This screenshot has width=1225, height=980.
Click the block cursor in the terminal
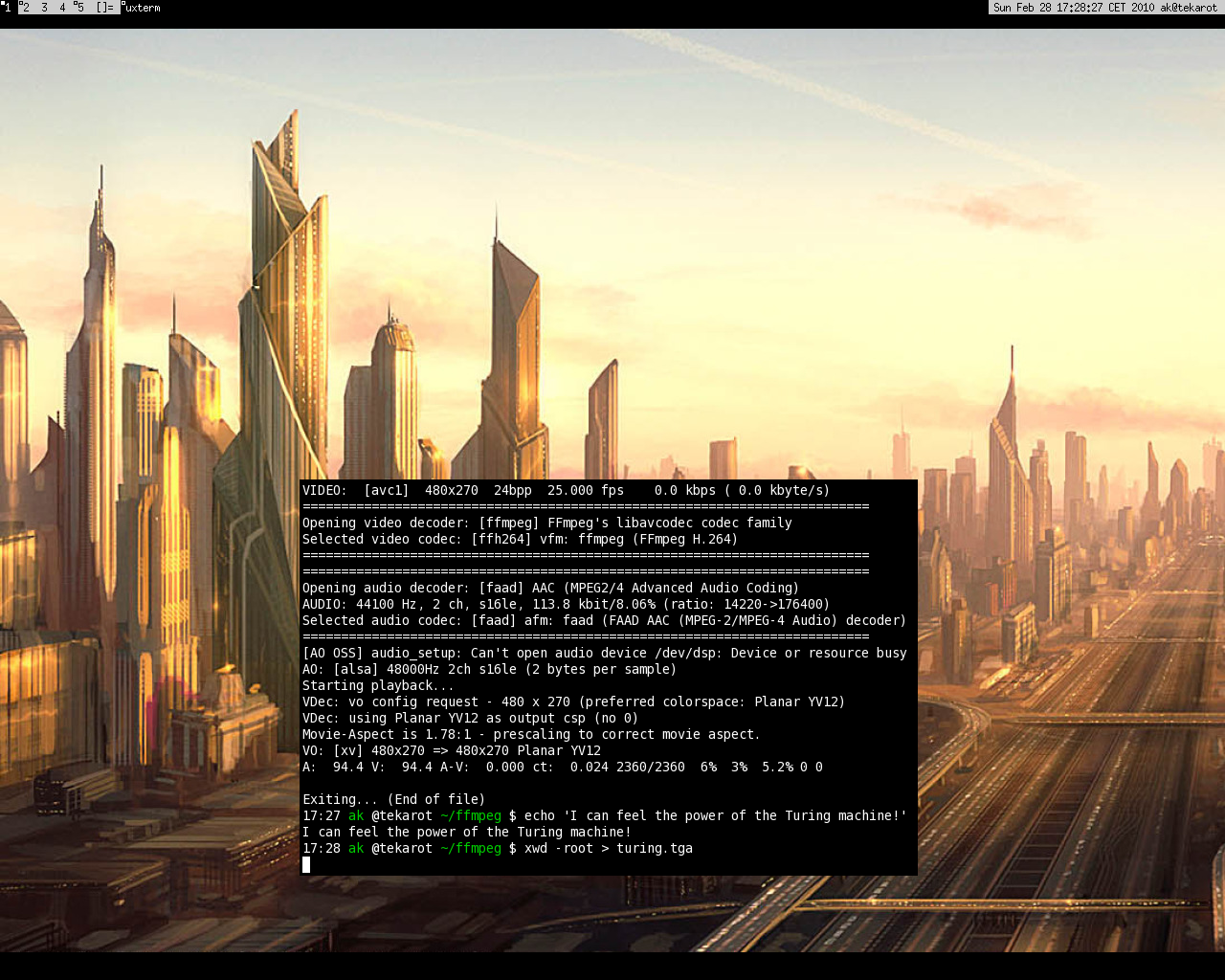coord(306,864)
